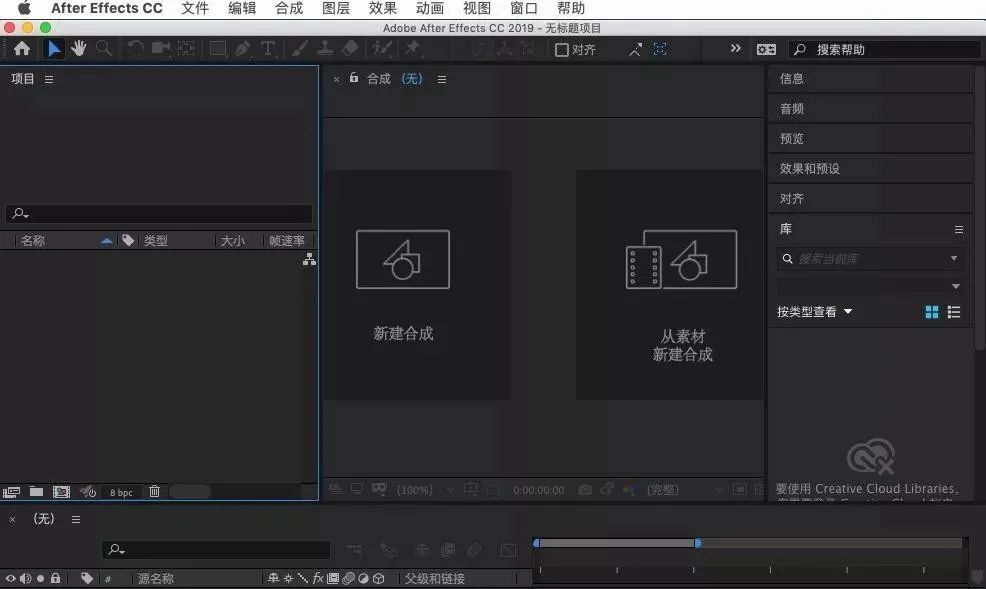Select the Eraser tool

pyautogui.click(x=350, y=48)
